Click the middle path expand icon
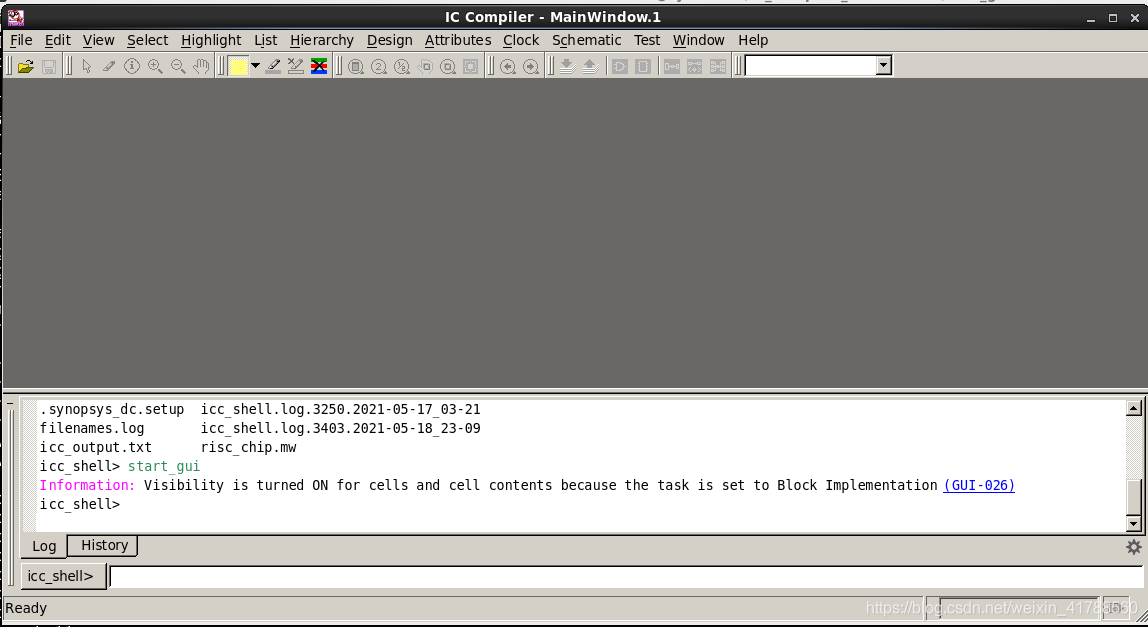 point(694,67)
